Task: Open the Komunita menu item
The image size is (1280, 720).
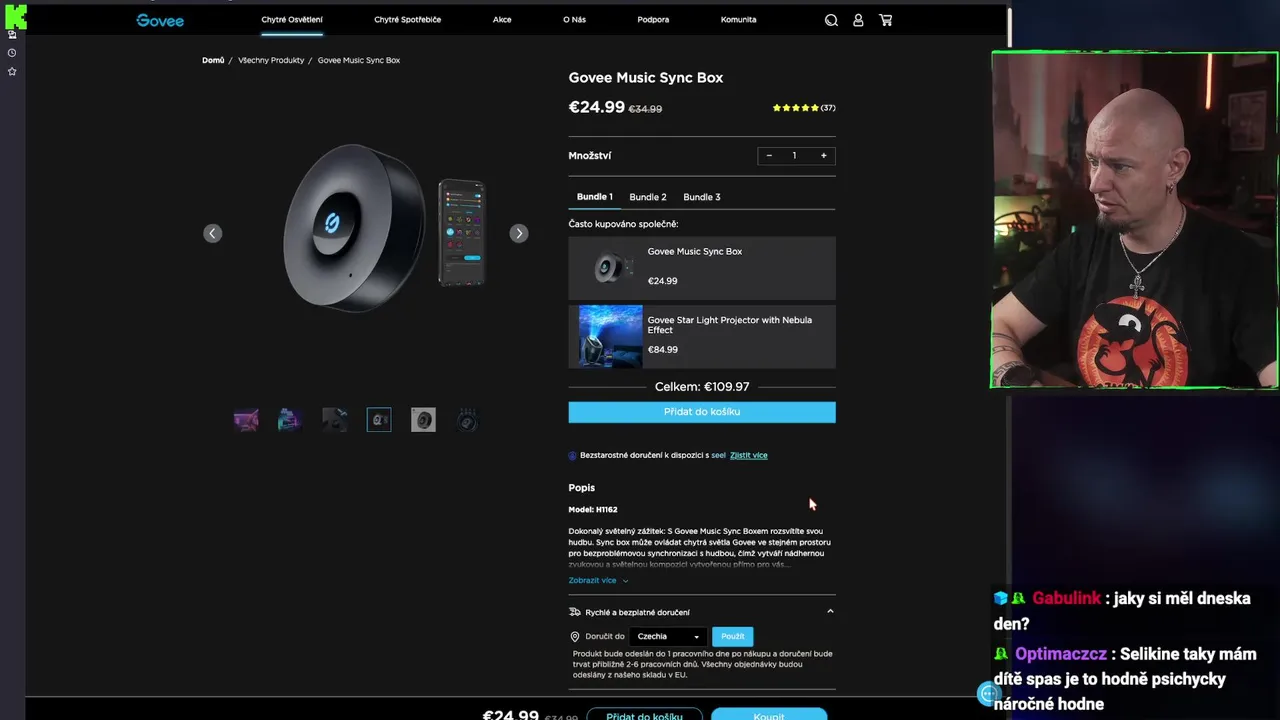Action: click(738, 20)
